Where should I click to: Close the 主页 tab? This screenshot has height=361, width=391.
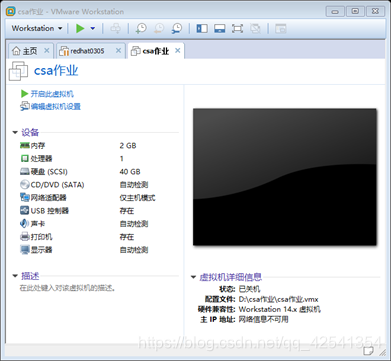47,50
